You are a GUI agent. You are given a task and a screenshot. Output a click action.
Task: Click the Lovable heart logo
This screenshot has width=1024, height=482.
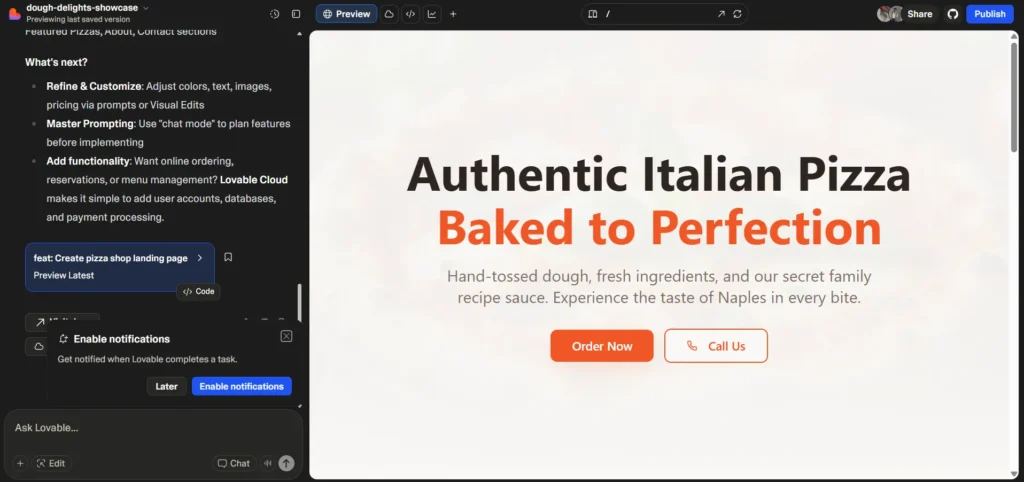pyautogui.click(x=14, y=14)
